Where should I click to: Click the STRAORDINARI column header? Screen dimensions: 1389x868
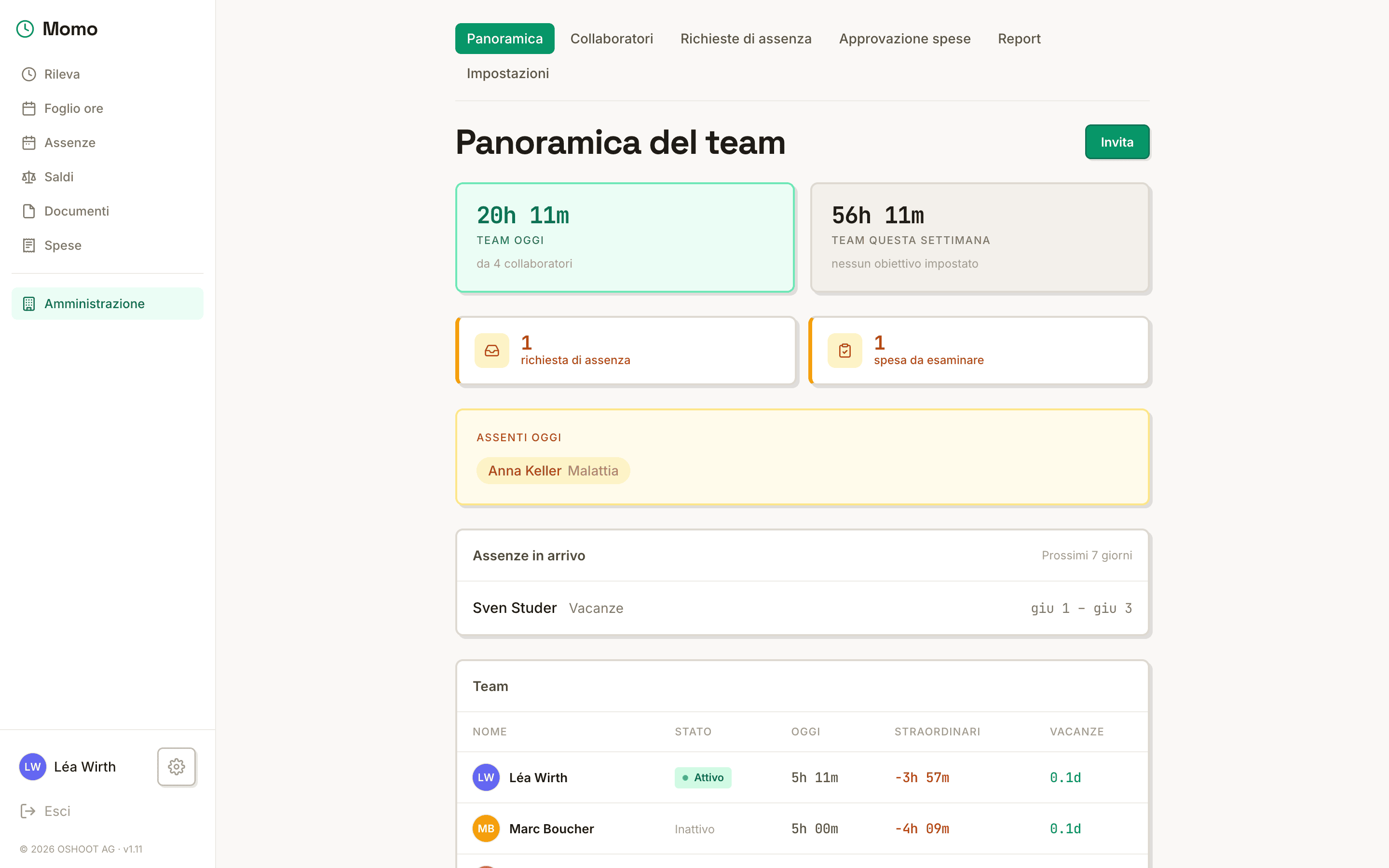coord(937,732)
